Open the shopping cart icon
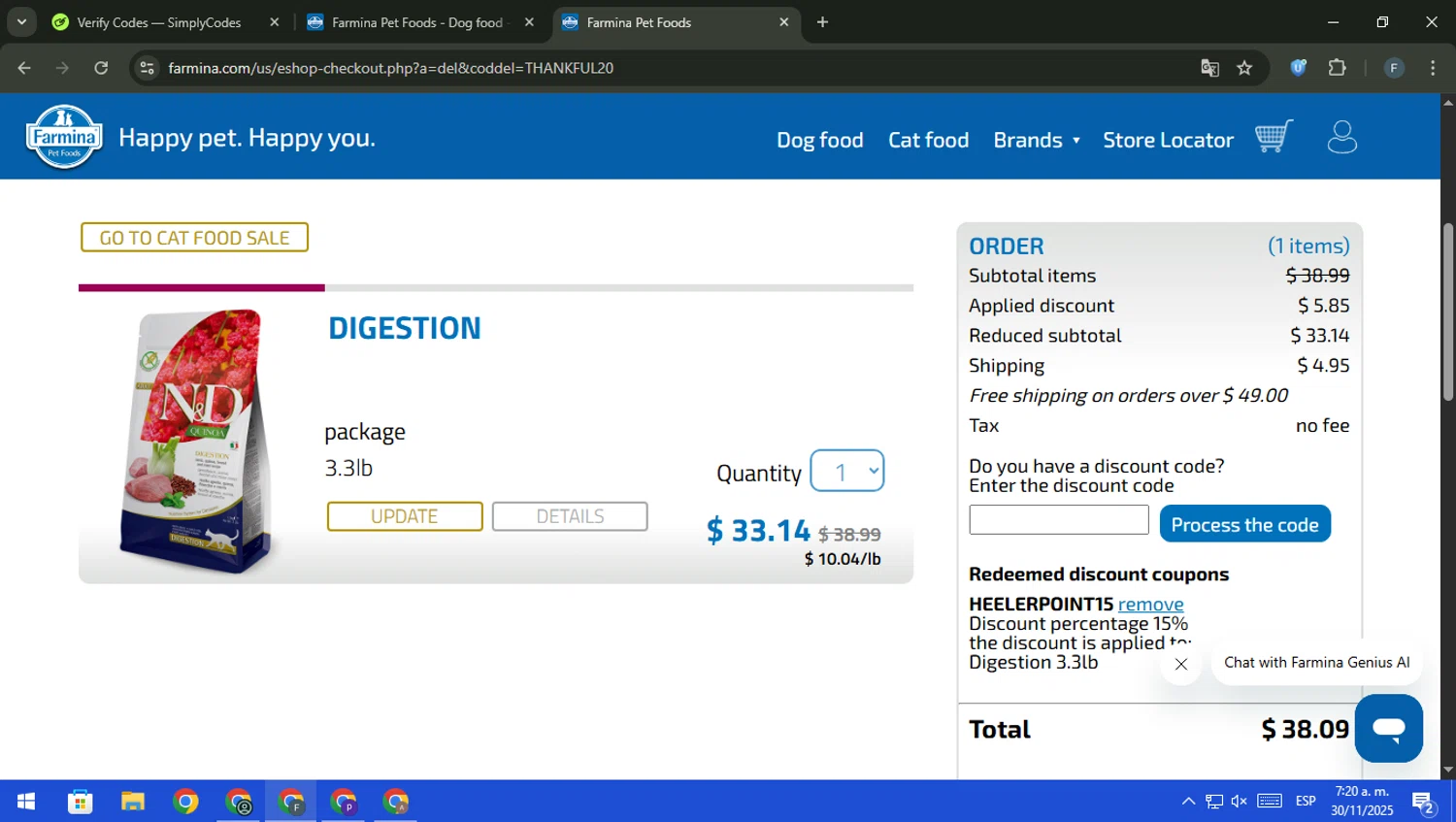The height and width of the screenshot is (822, 1456). tap(1274, 137)
